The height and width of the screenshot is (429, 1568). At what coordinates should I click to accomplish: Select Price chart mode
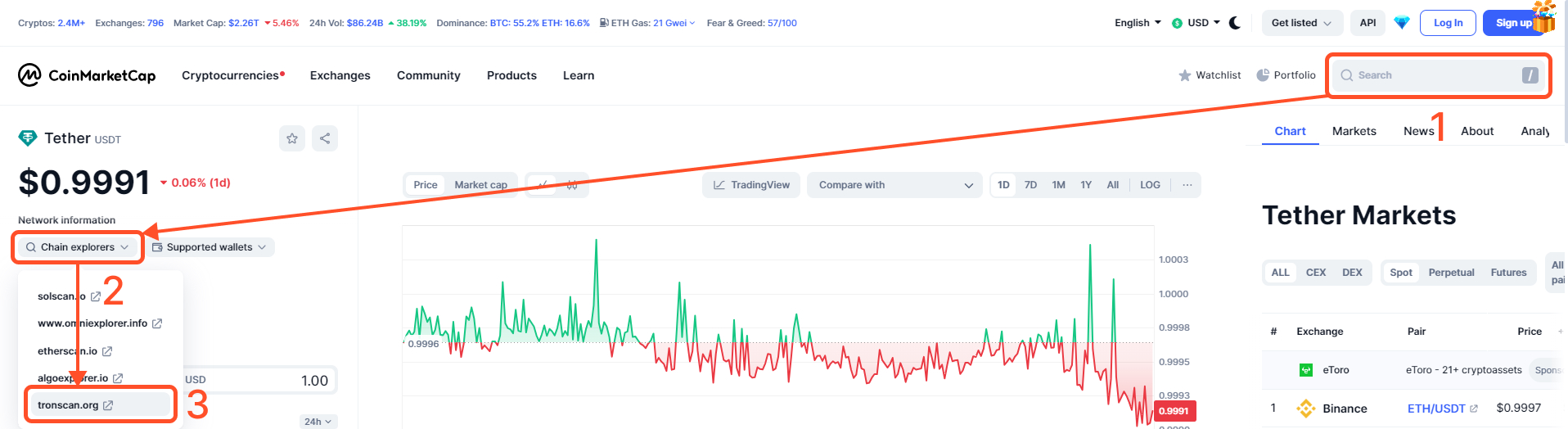426,185
